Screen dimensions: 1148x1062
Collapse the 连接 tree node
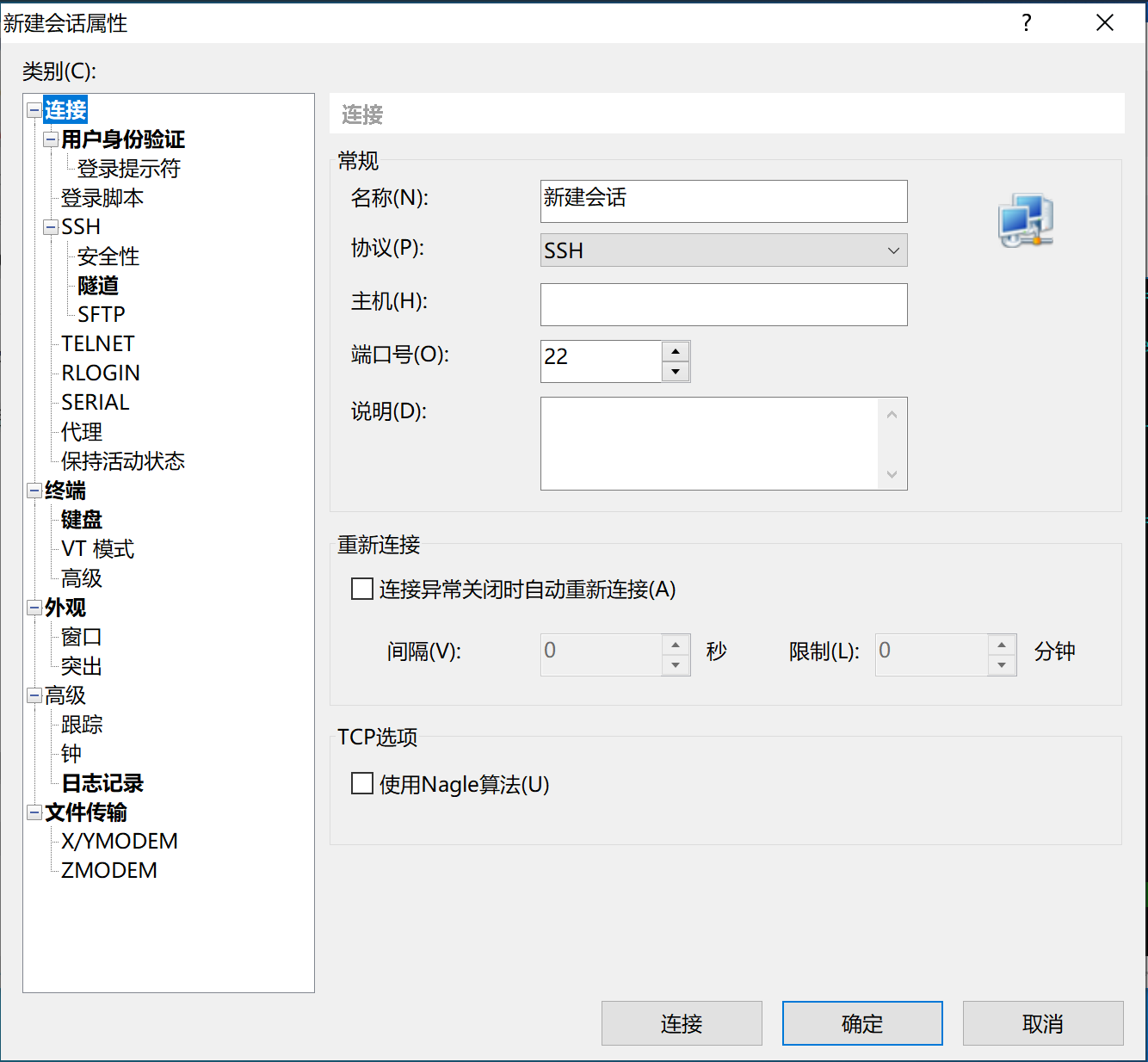(x=34, y=110)
